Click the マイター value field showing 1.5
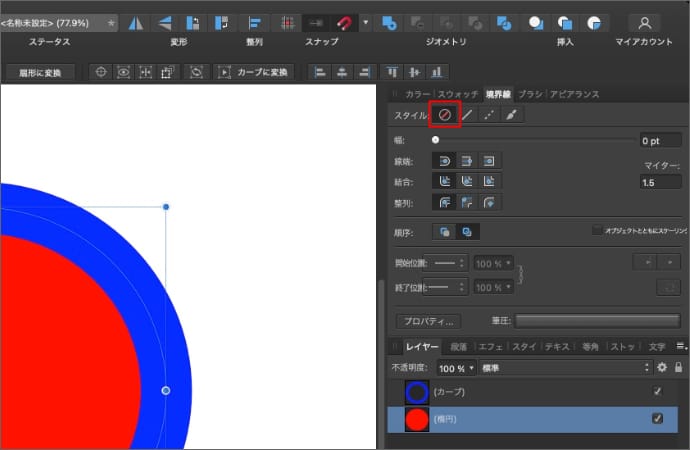The width and height of the screenshot is (690, 450). [x=661, y=183]
